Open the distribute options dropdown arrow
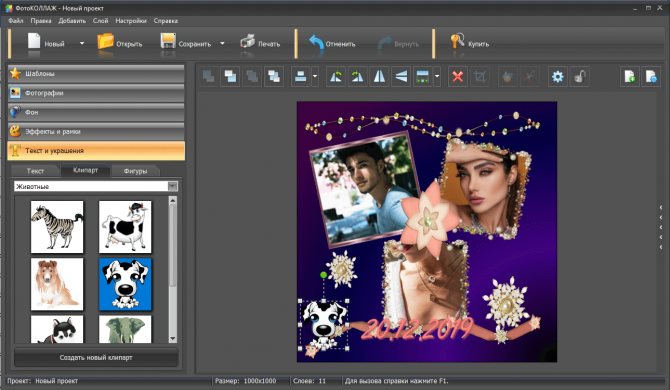Viewport: 670px width, 390px height. coord(437,76)
